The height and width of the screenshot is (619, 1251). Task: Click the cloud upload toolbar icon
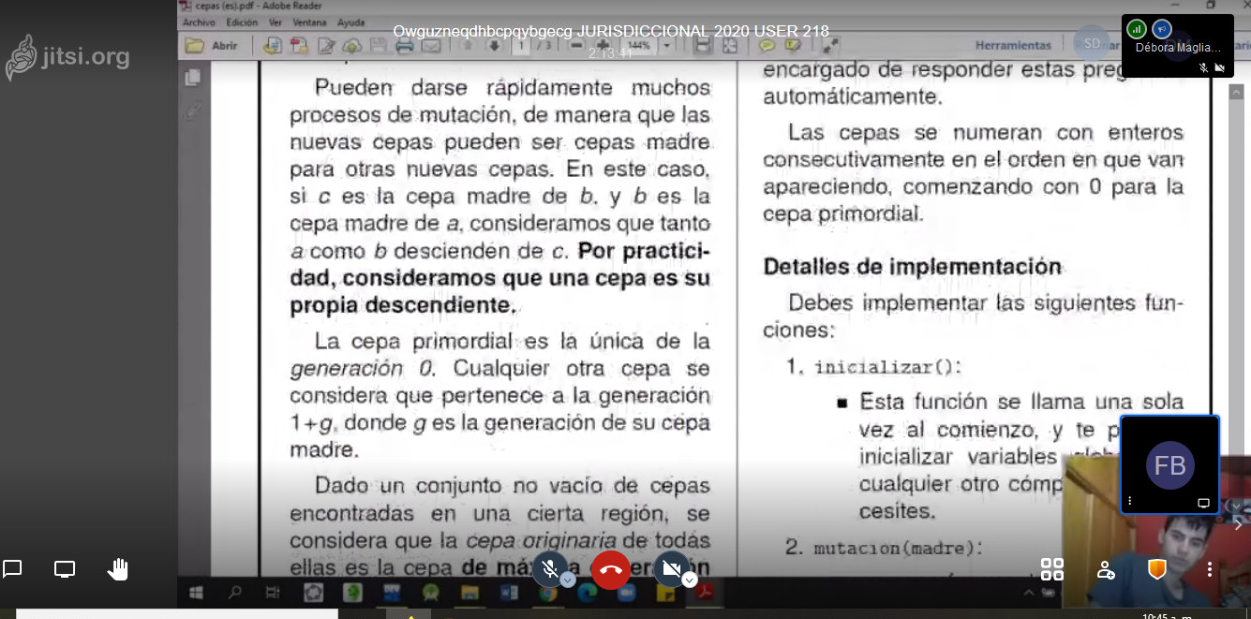tap(352, 45)
